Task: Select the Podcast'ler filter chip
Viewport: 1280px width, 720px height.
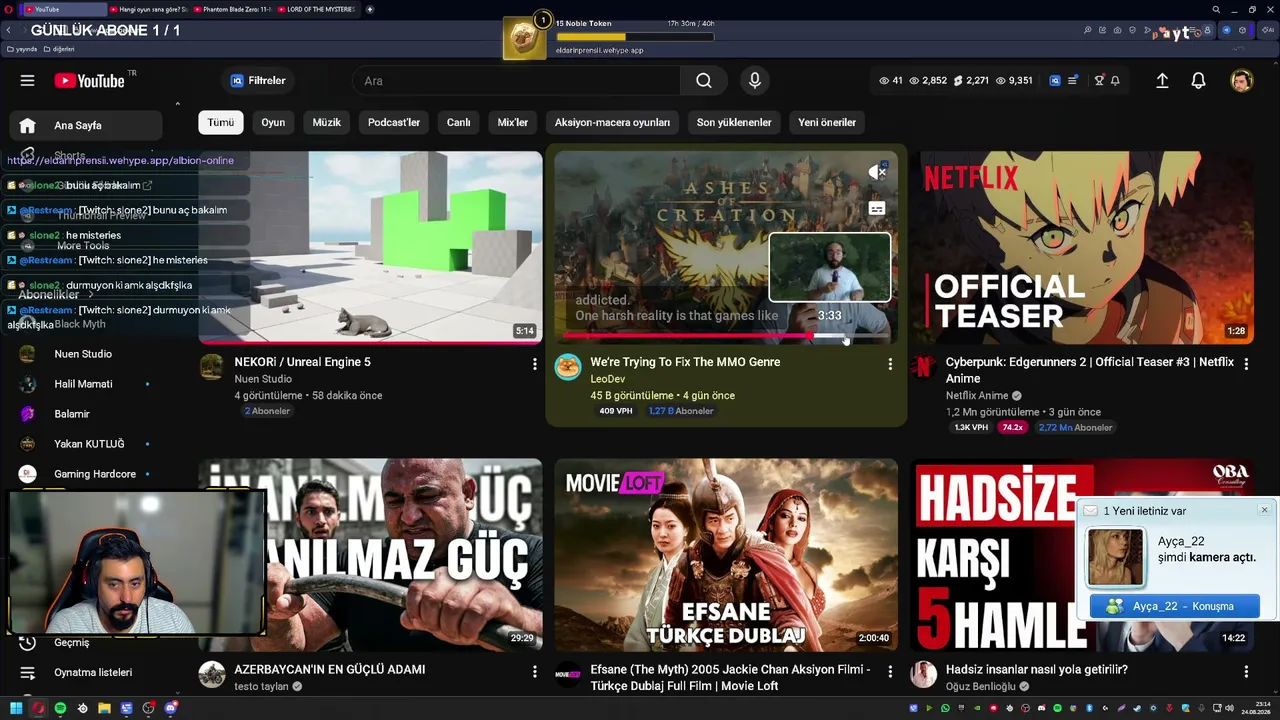Action: click(x=394, y=122)
